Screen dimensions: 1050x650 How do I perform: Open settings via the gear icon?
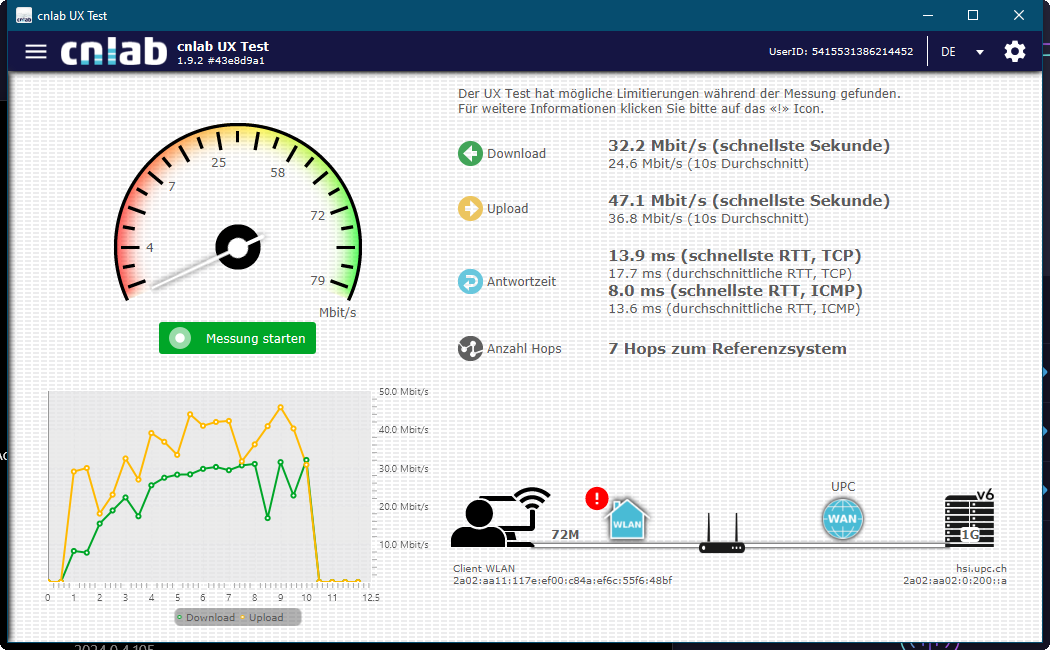[1014, 52]
